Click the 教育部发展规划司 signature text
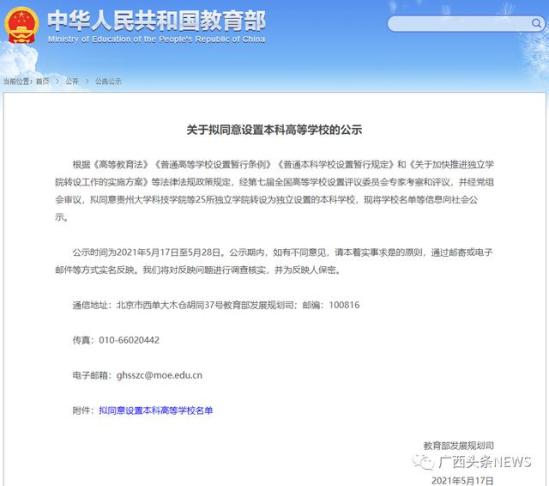The image size is (549, 486). 459,446
